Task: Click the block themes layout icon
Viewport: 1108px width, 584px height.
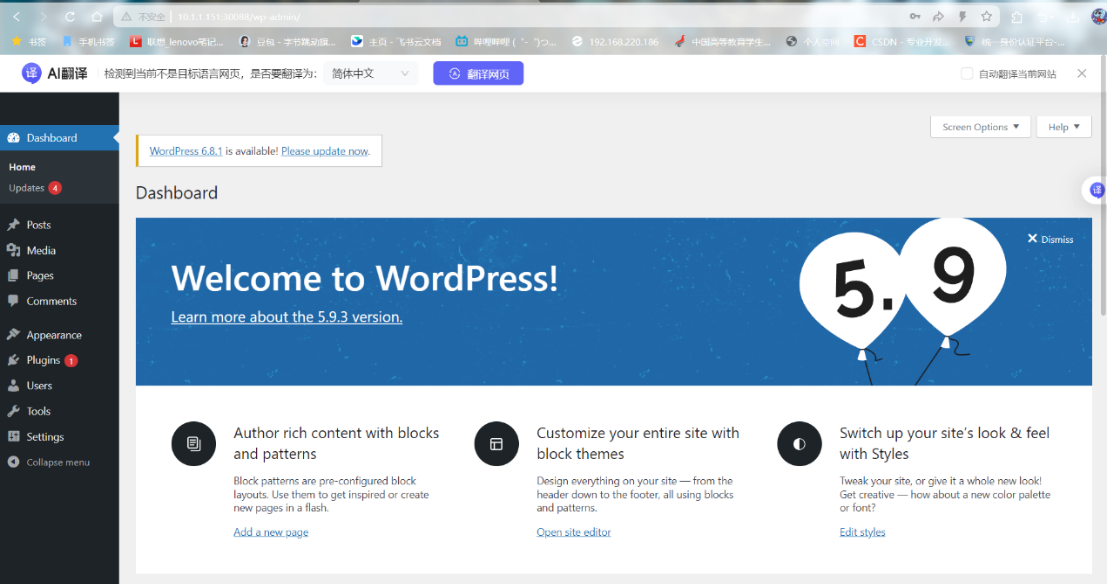Action: [496, 443]
